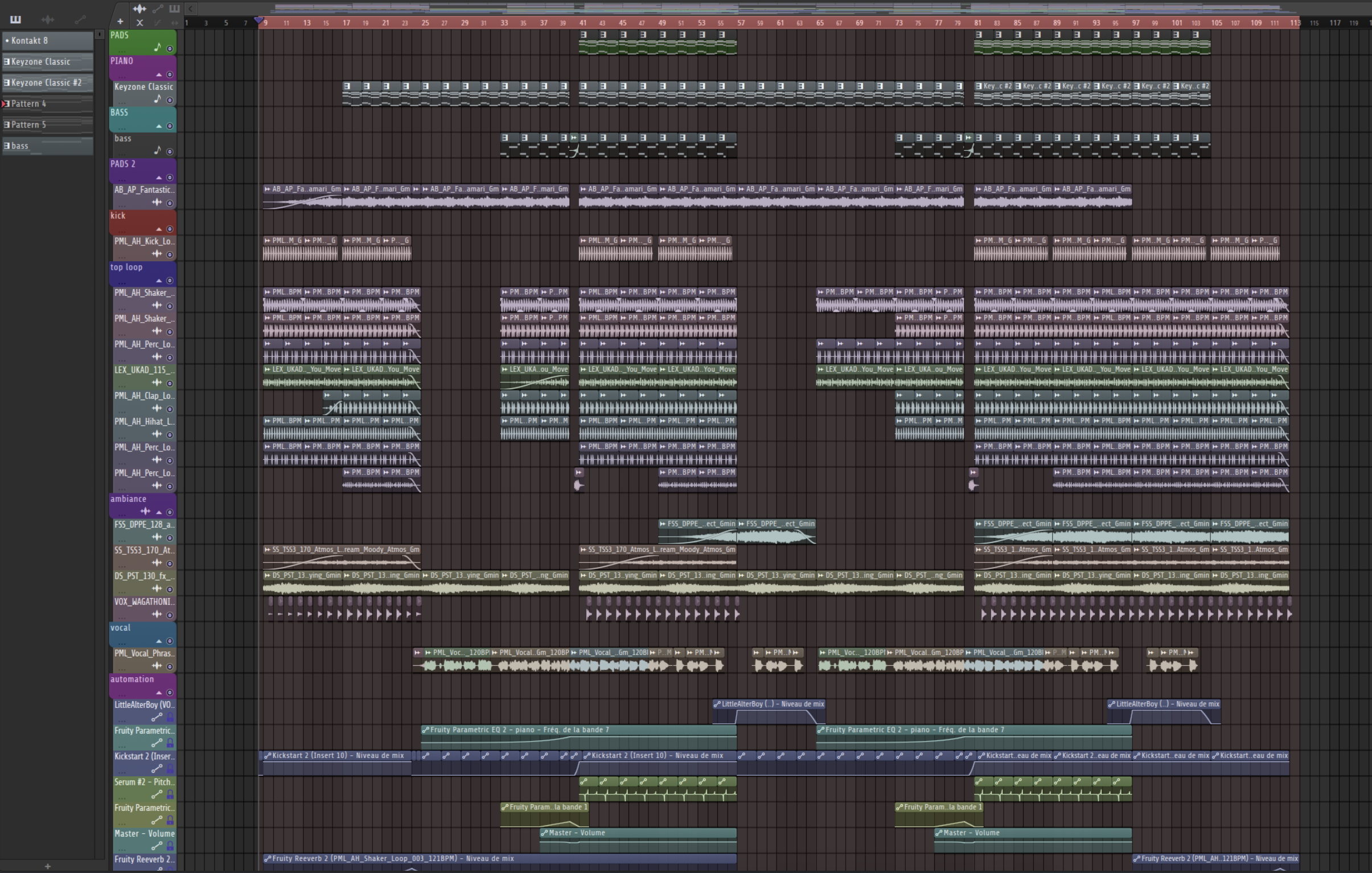Click automation icon on Serum #2 - Pitch track

pyautogui.click(x=157, y=794)
